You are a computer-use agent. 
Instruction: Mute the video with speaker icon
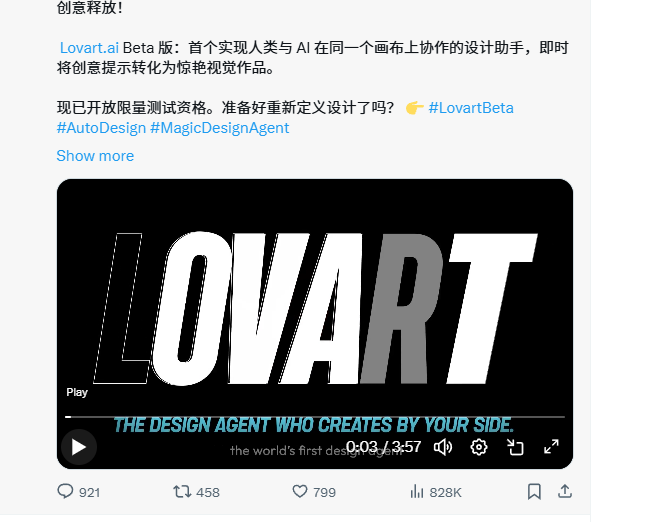point(442,447)
